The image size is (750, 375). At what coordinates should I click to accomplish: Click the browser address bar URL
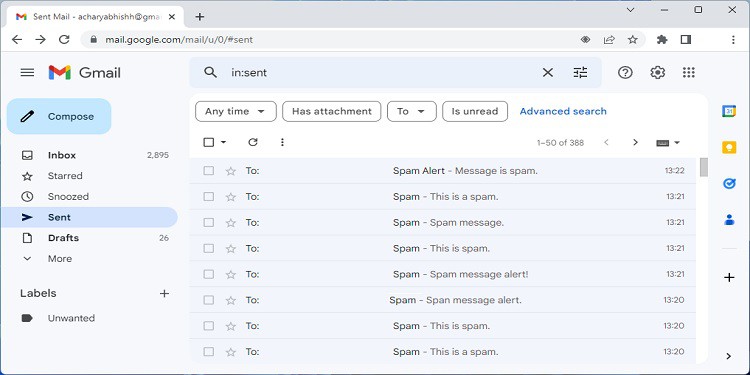pos(179,40)
